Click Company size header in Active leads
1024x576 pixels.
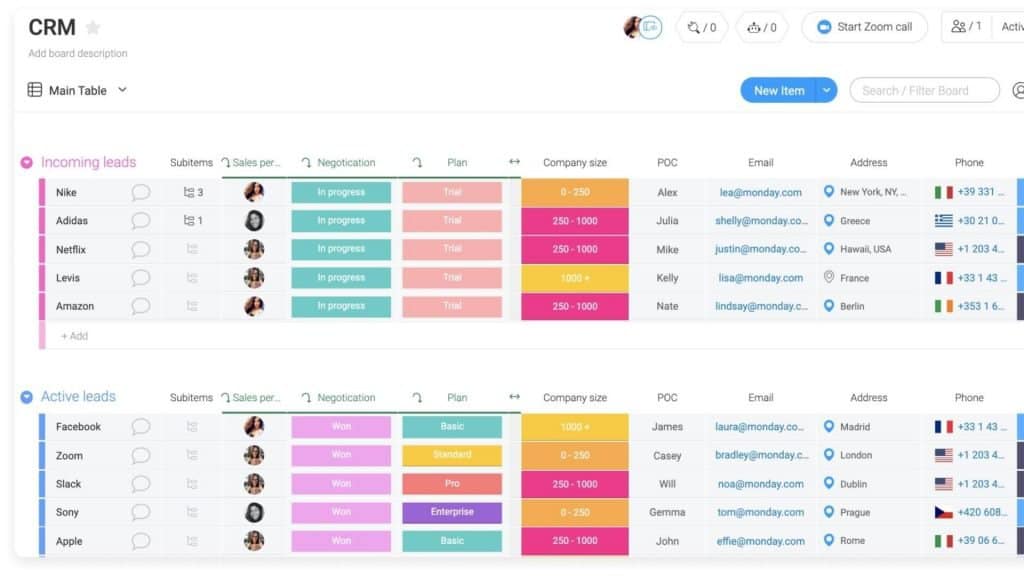(575, 398)
